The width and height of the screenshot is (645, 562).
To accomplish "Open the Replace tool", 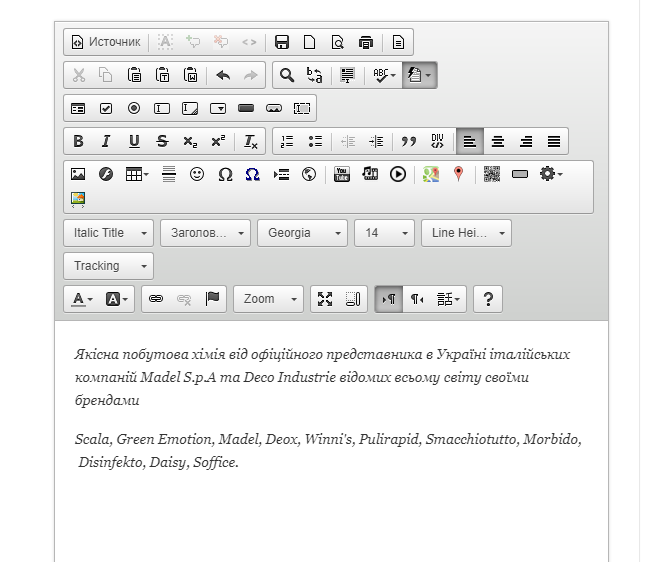I will point(314,75).
